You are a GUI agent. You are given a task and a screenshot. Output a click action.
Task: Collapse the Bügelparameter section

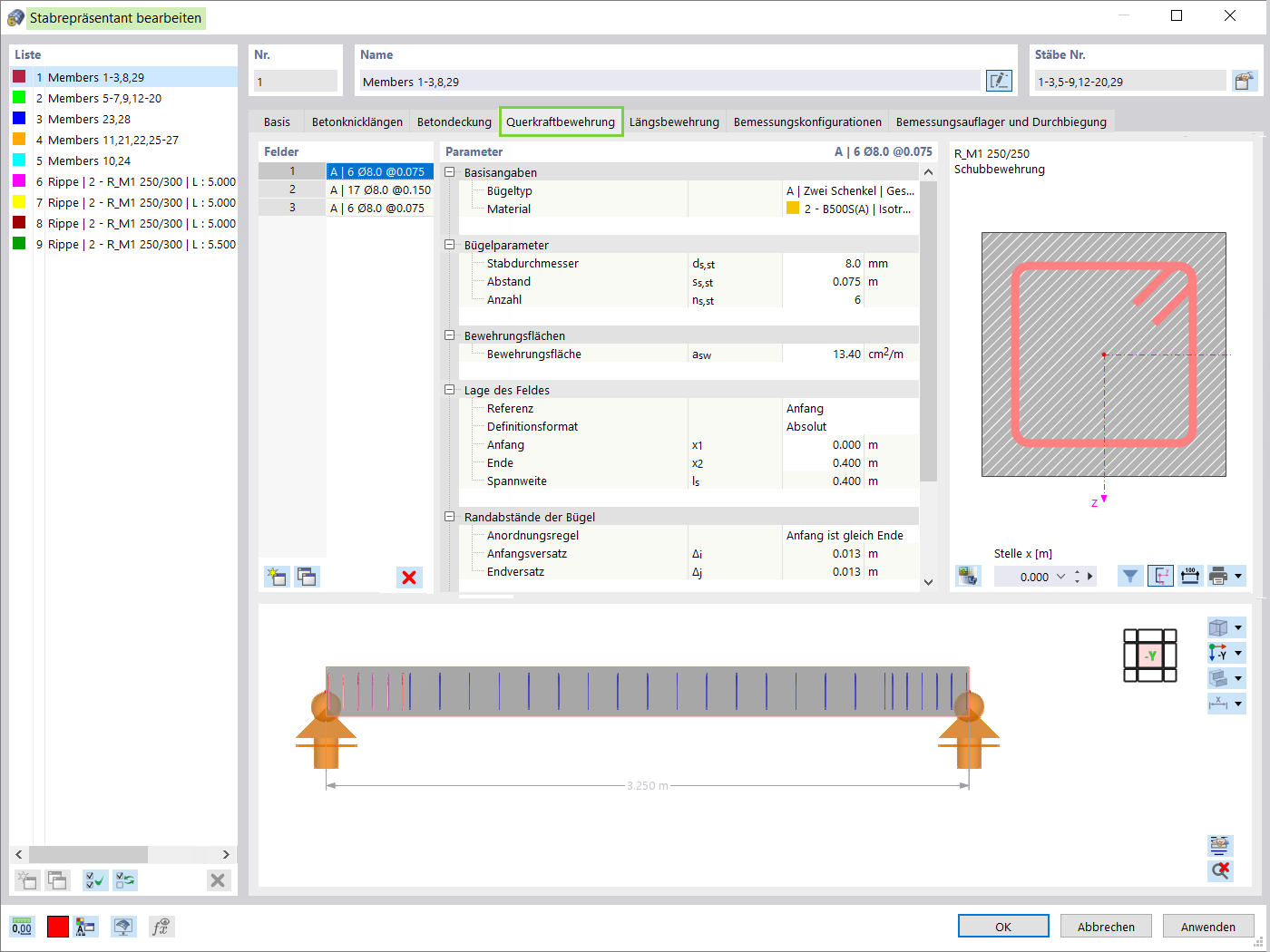(449, 244)
